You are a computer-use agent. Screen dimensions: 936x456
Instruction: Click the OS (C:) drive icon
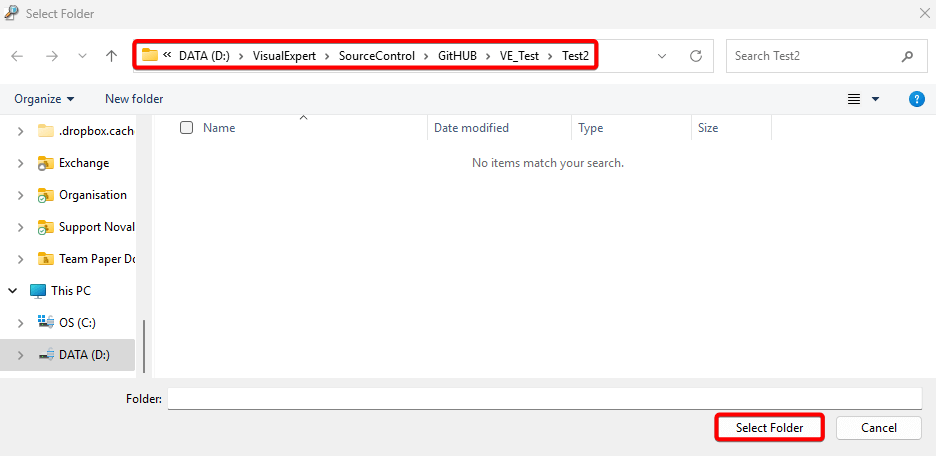[45, 323]
